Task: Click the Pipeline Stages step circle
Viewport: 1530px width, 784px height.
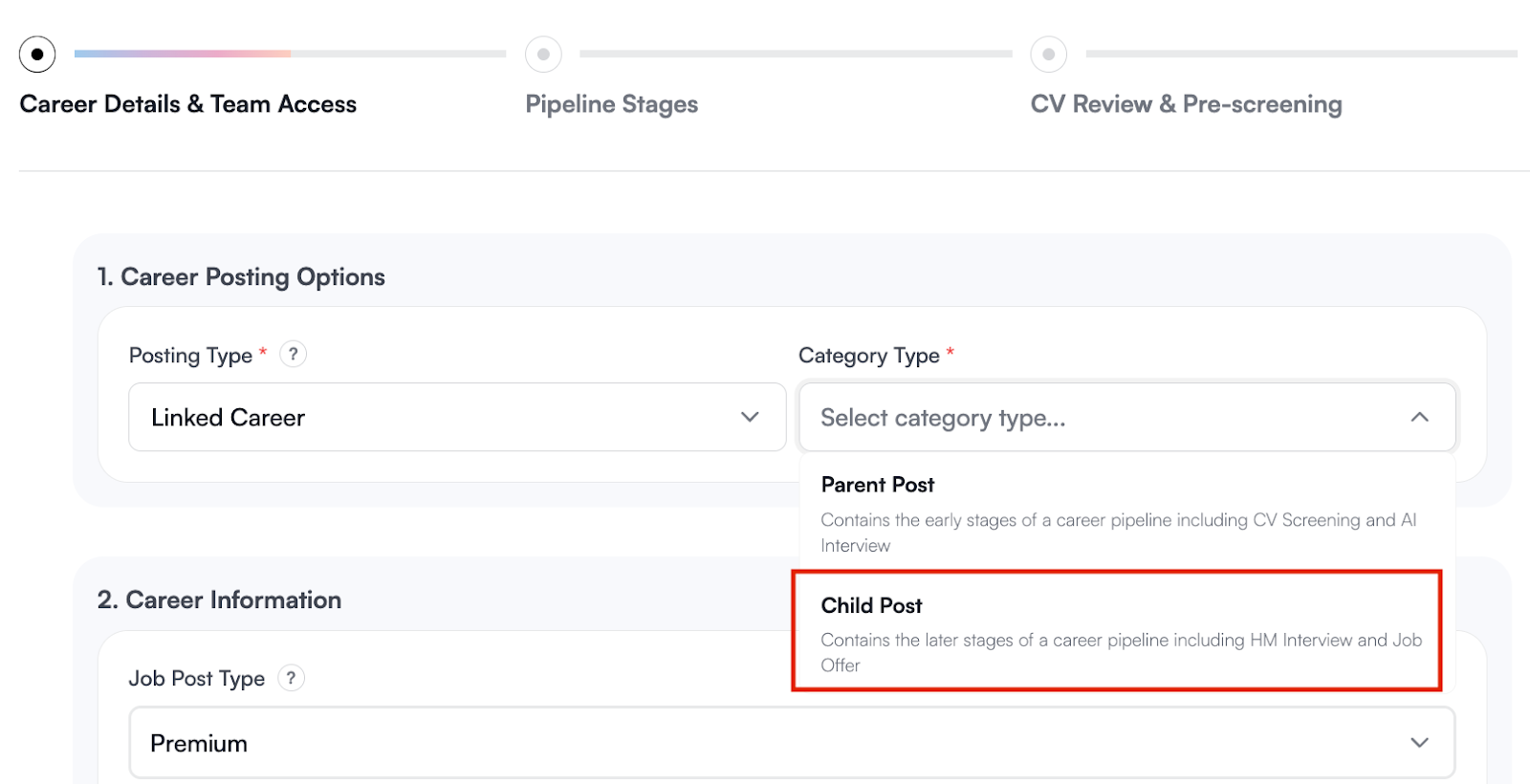Action: [543, 54]
